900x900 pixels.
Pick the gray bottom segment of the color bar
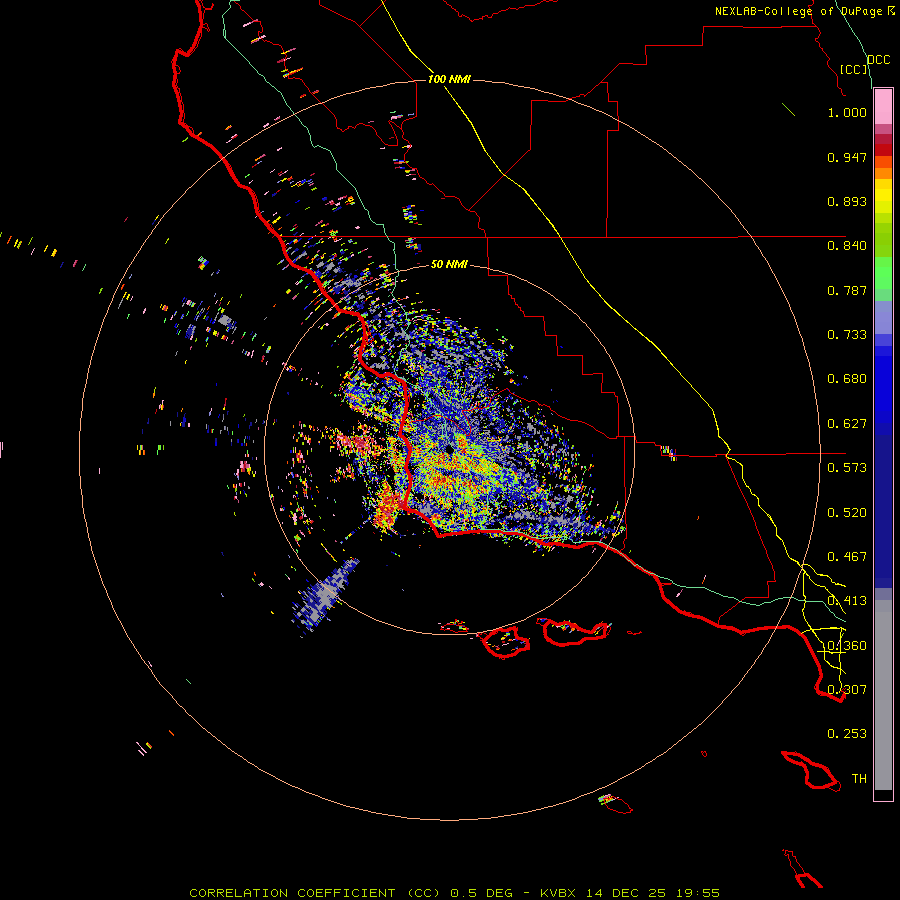click(x=883, y=695)
